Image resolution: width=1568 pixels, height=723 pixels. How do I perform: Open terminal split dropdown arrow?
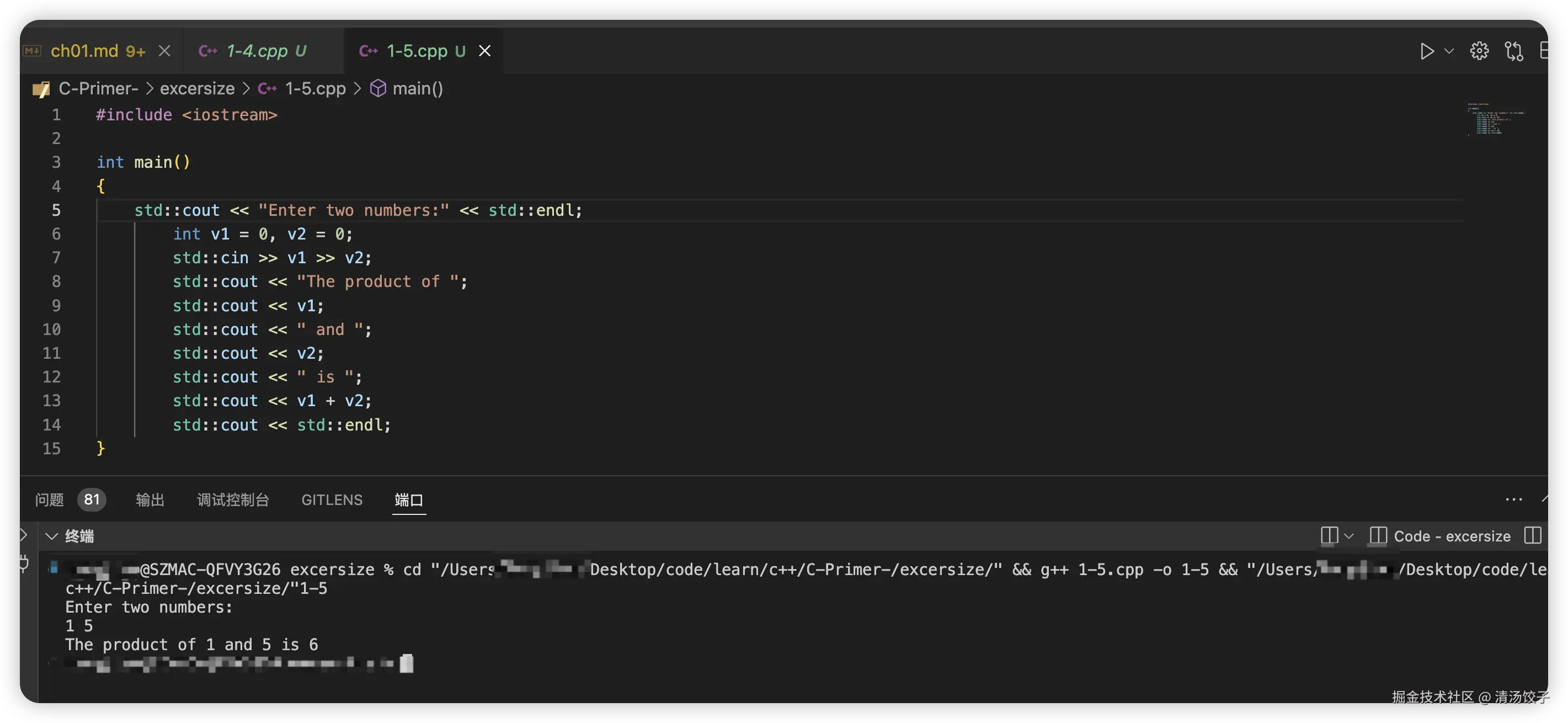[1349, 536]
